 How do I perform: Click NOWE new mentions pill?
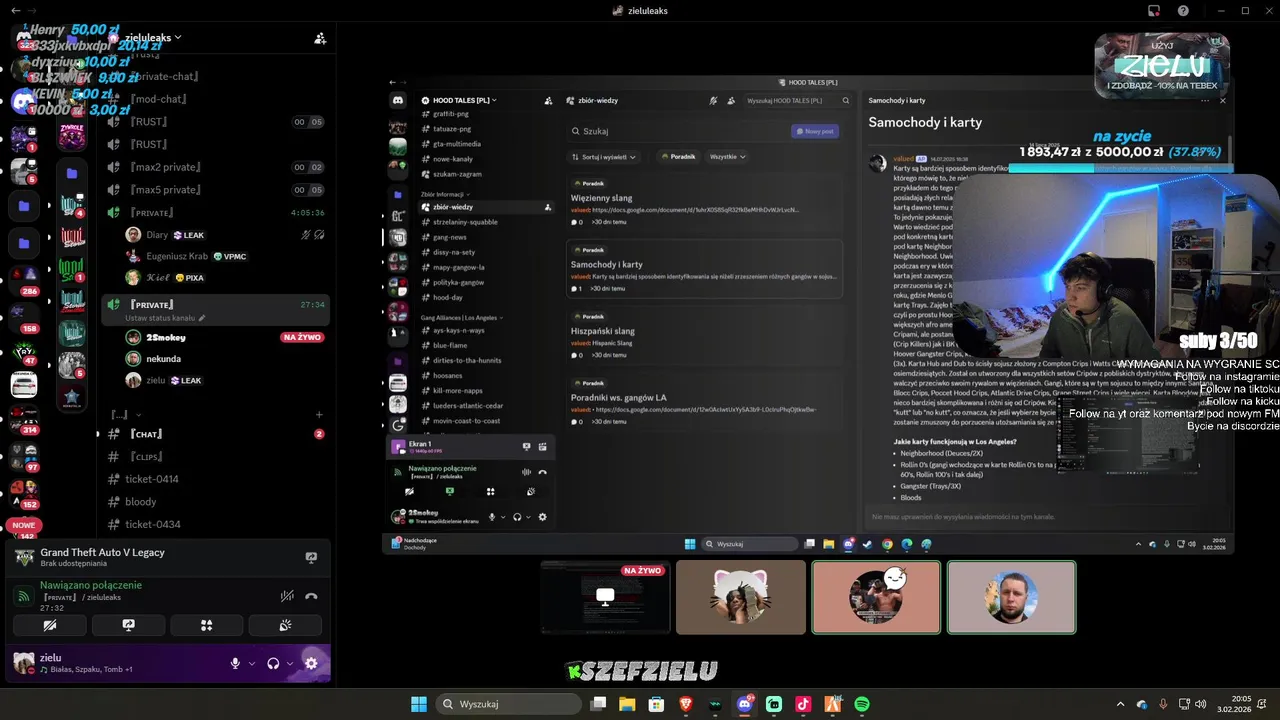click(x=23, y=525)
